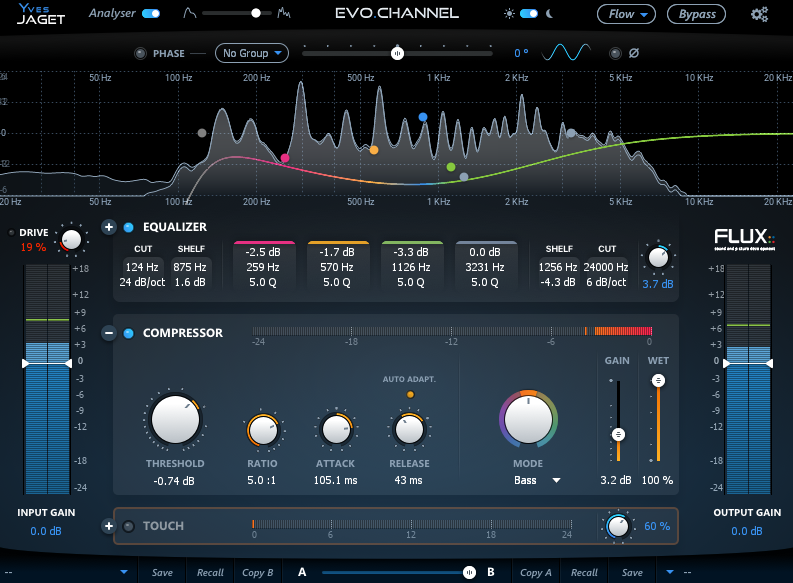This screenshot has width=793, height=583.
Task: Toggle the Drive LED indicator
Action: 11,233
